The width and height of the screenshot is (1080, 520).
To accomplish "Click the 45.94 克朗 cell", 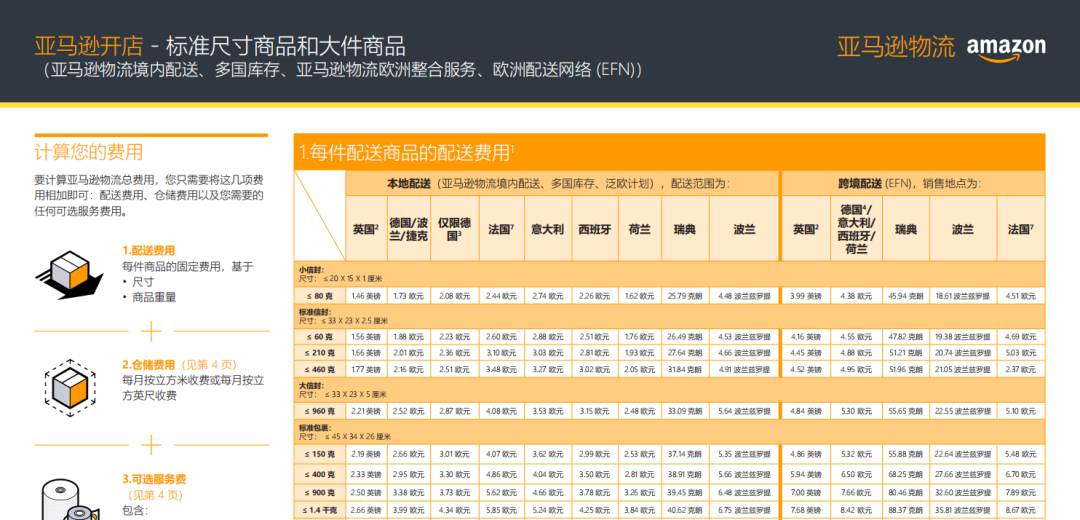I will pos(906,296).
